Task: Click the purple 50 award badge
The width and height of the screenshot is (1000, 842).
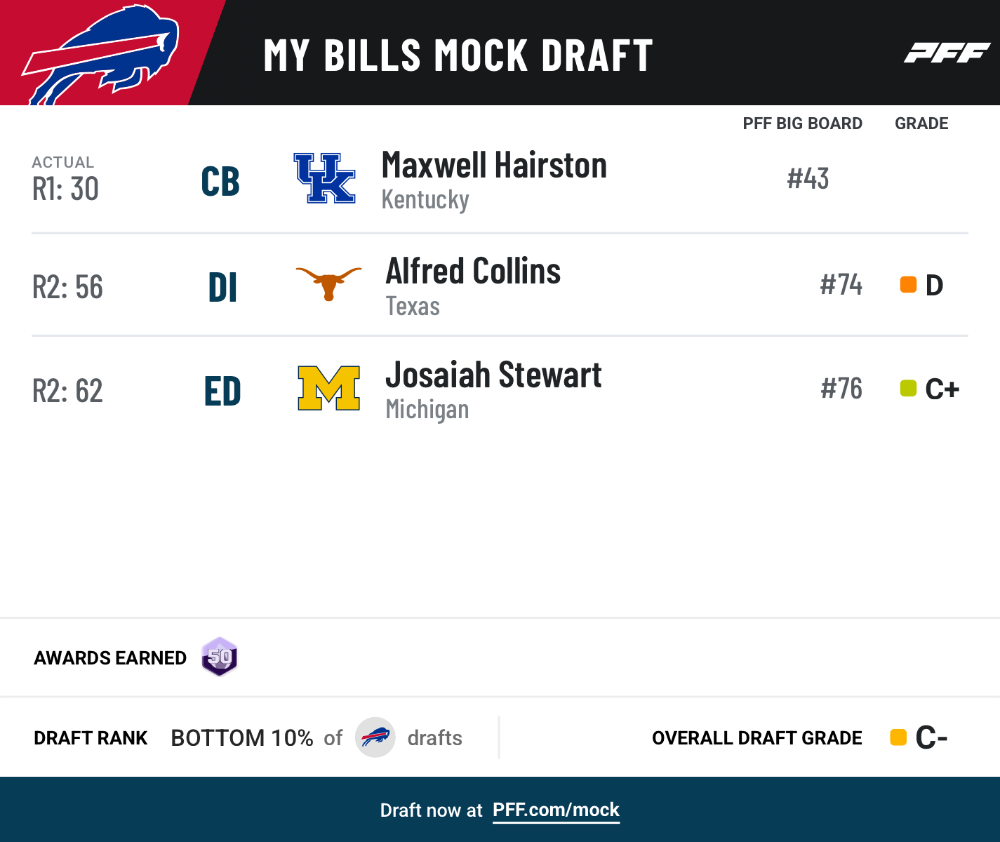Action: coord(219,656)
